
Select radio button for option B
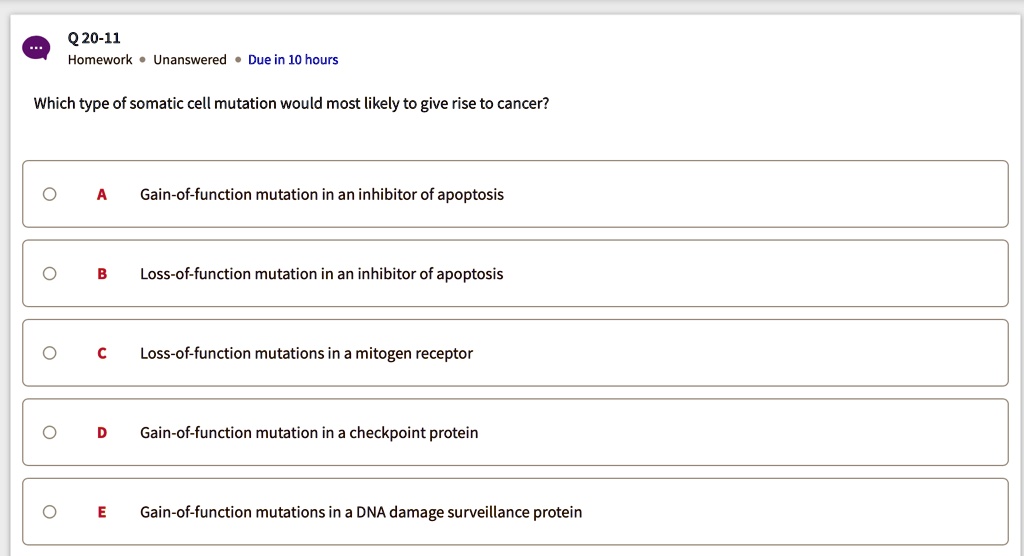tap(49, 274)
